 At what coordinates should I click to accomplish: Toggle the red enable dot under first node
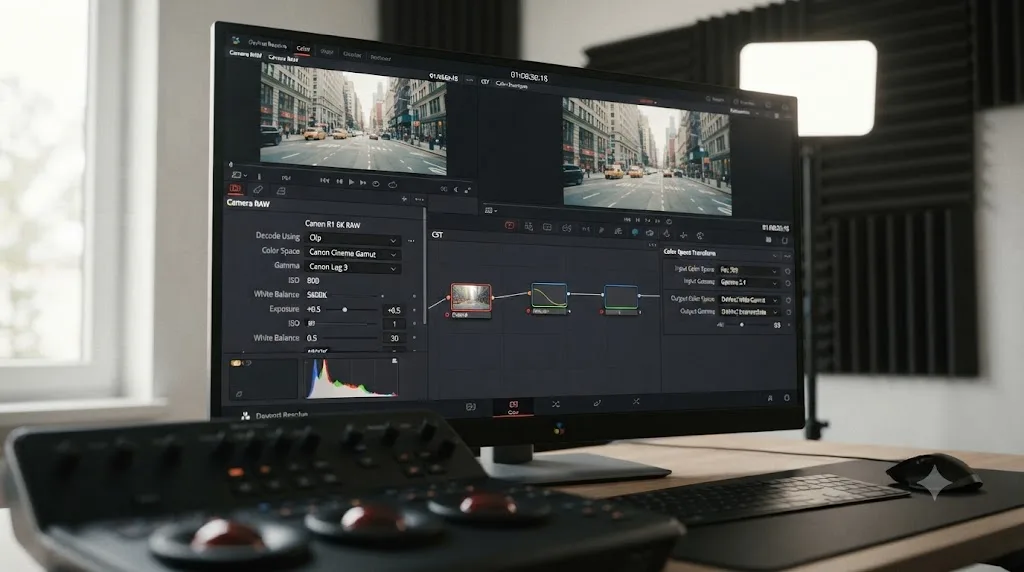(447, 315)
